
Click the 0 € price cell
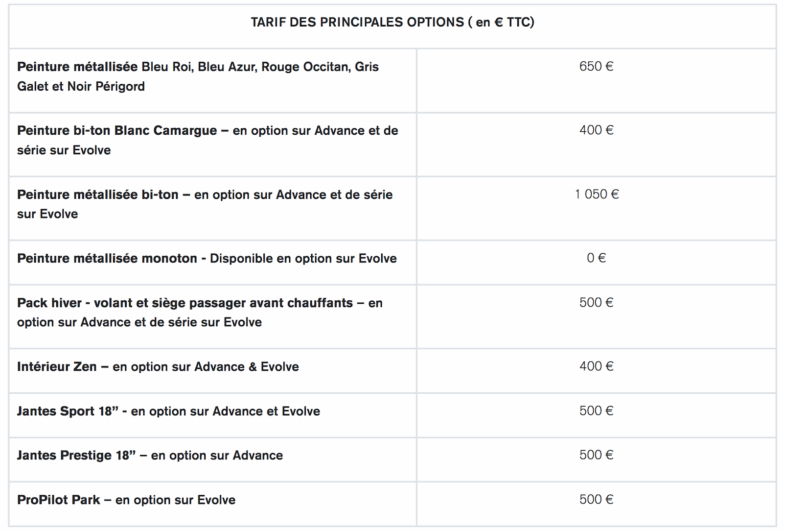(x=596, y=258)
